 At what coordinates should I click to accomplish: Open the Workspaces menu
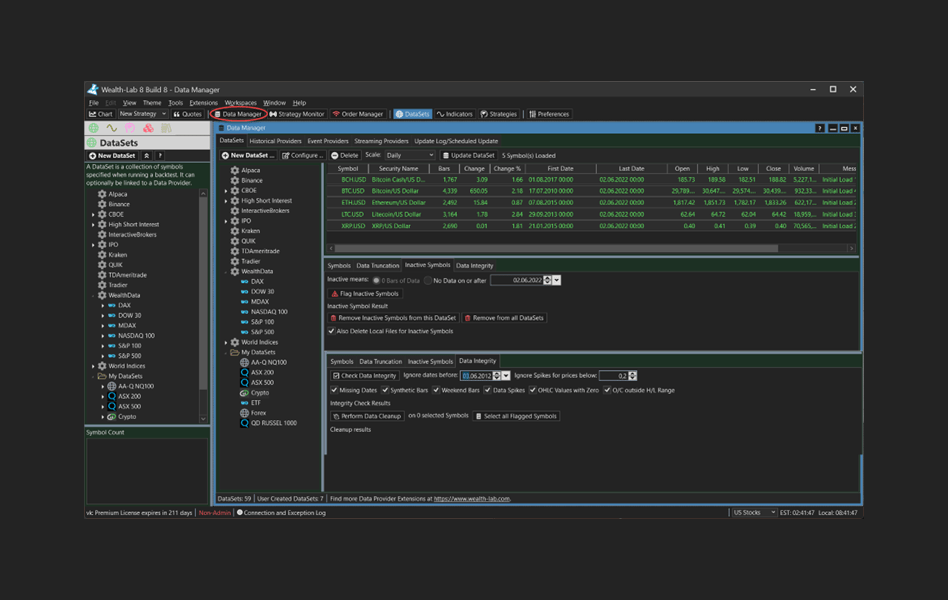[x=240, y=103]
